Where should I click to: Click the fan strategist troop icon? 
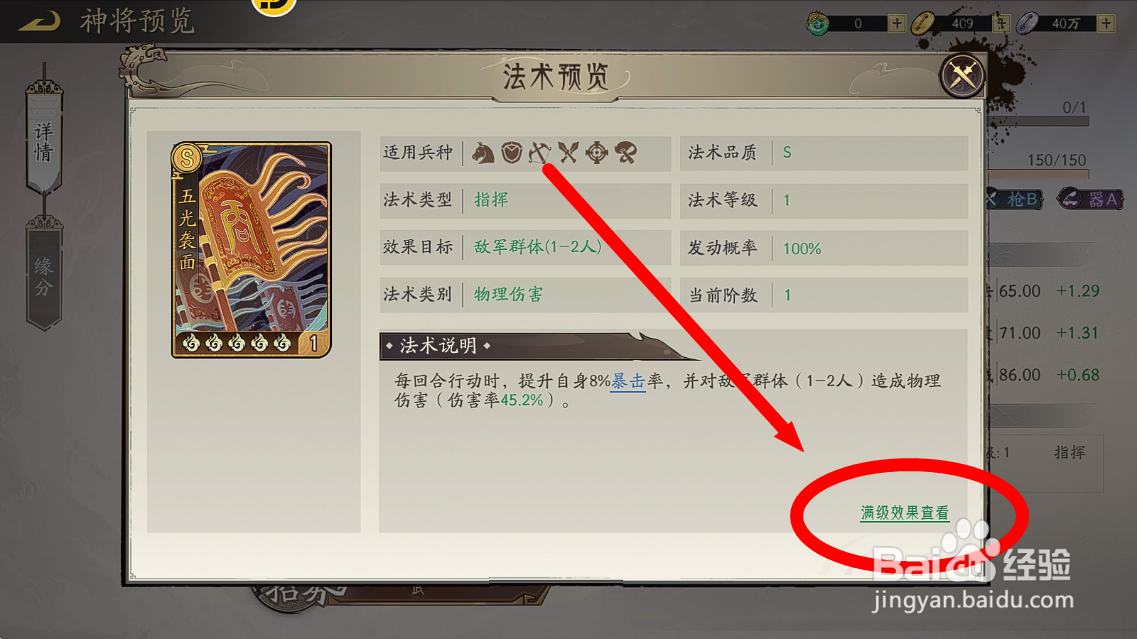pyautogui.click(x=626, y=152)
